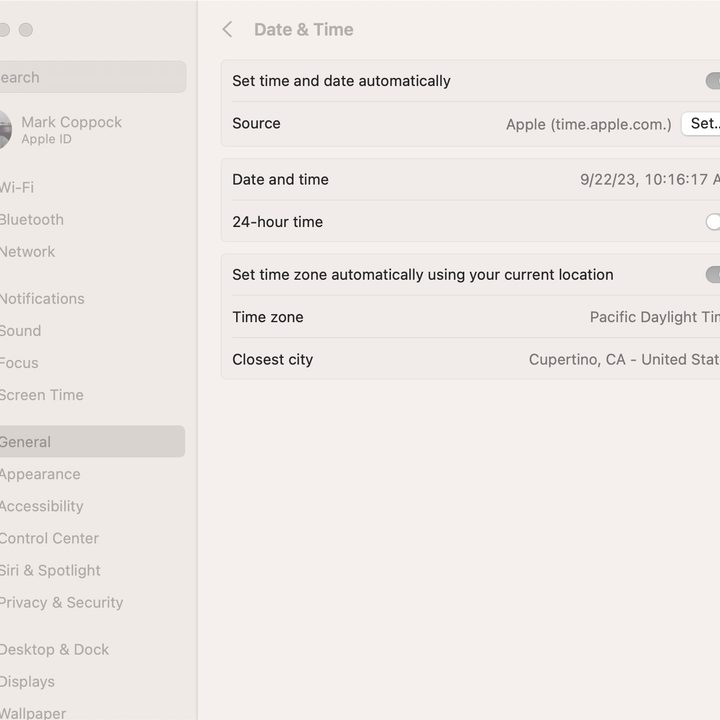Select Control Center in sidebar

click(x=50, y=538)
